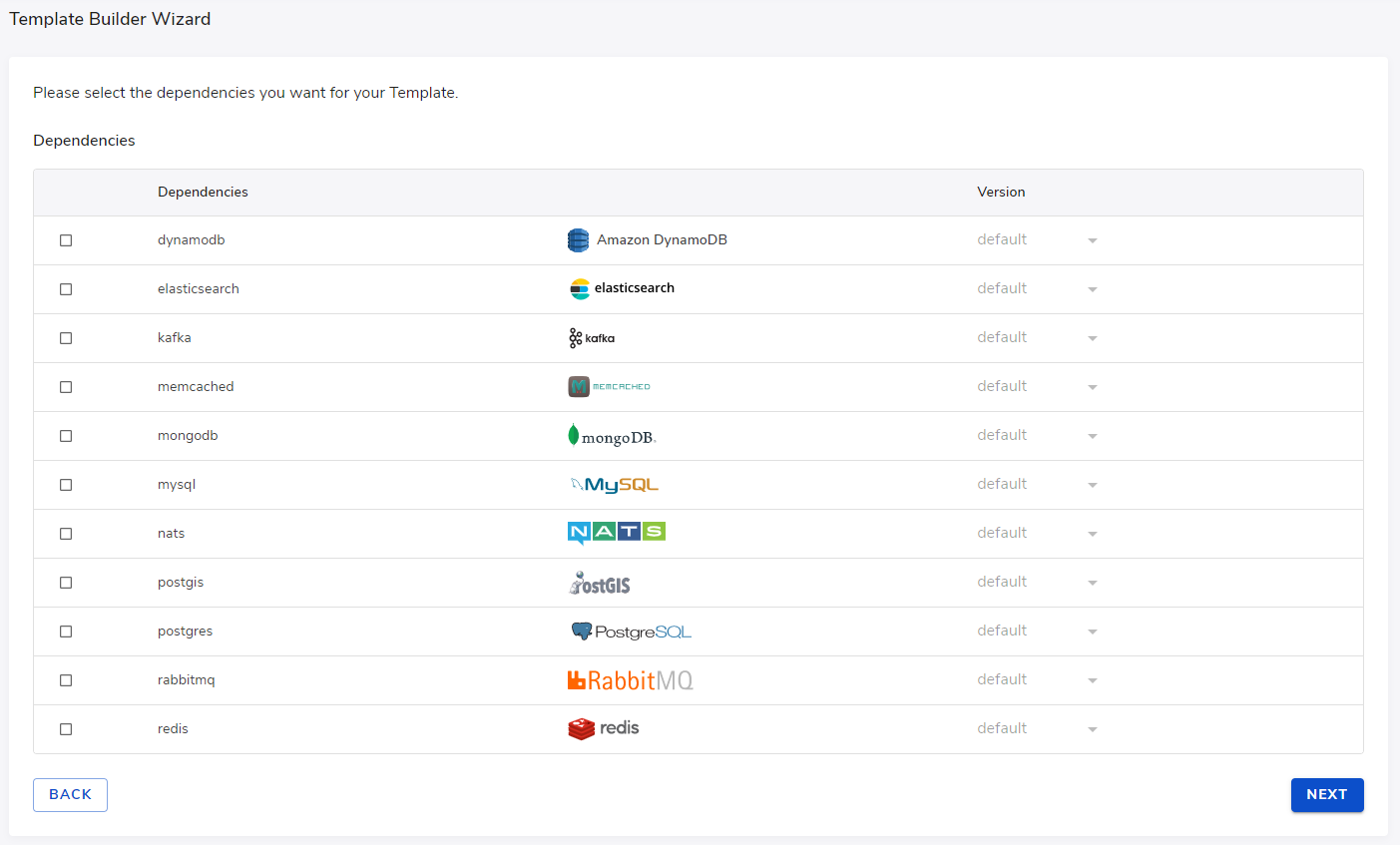The height and width of the screenshot is (845, 1400).
Task: Open the rabbitmq version dropdown
Action: tap(1038, 680)
